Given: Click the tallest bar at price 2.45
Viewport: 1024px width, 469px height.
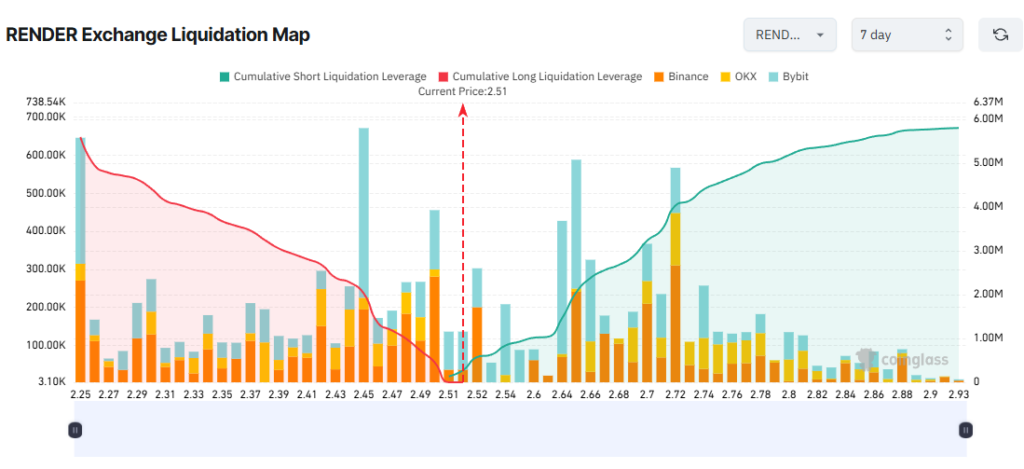Looking at the screenshot, I should click(364, 255).
